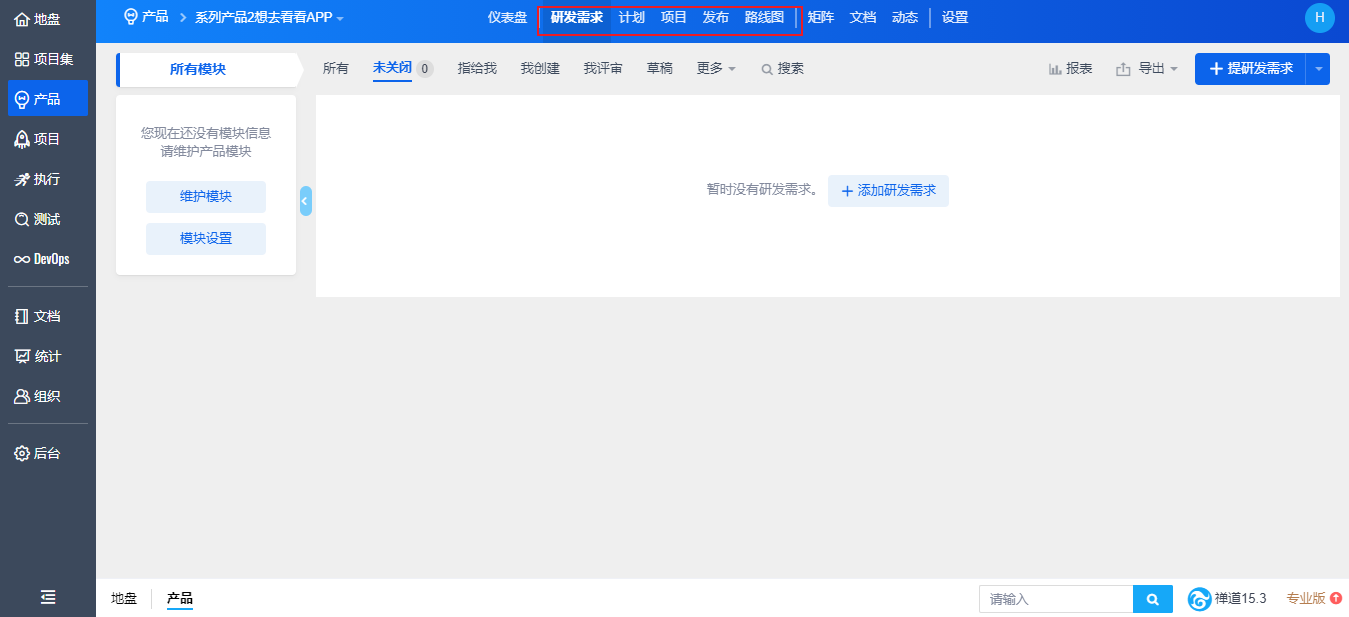This screenshot has width=1349, height=617.
Task: Click 维护模块 button
Action: tap(206, 197)
